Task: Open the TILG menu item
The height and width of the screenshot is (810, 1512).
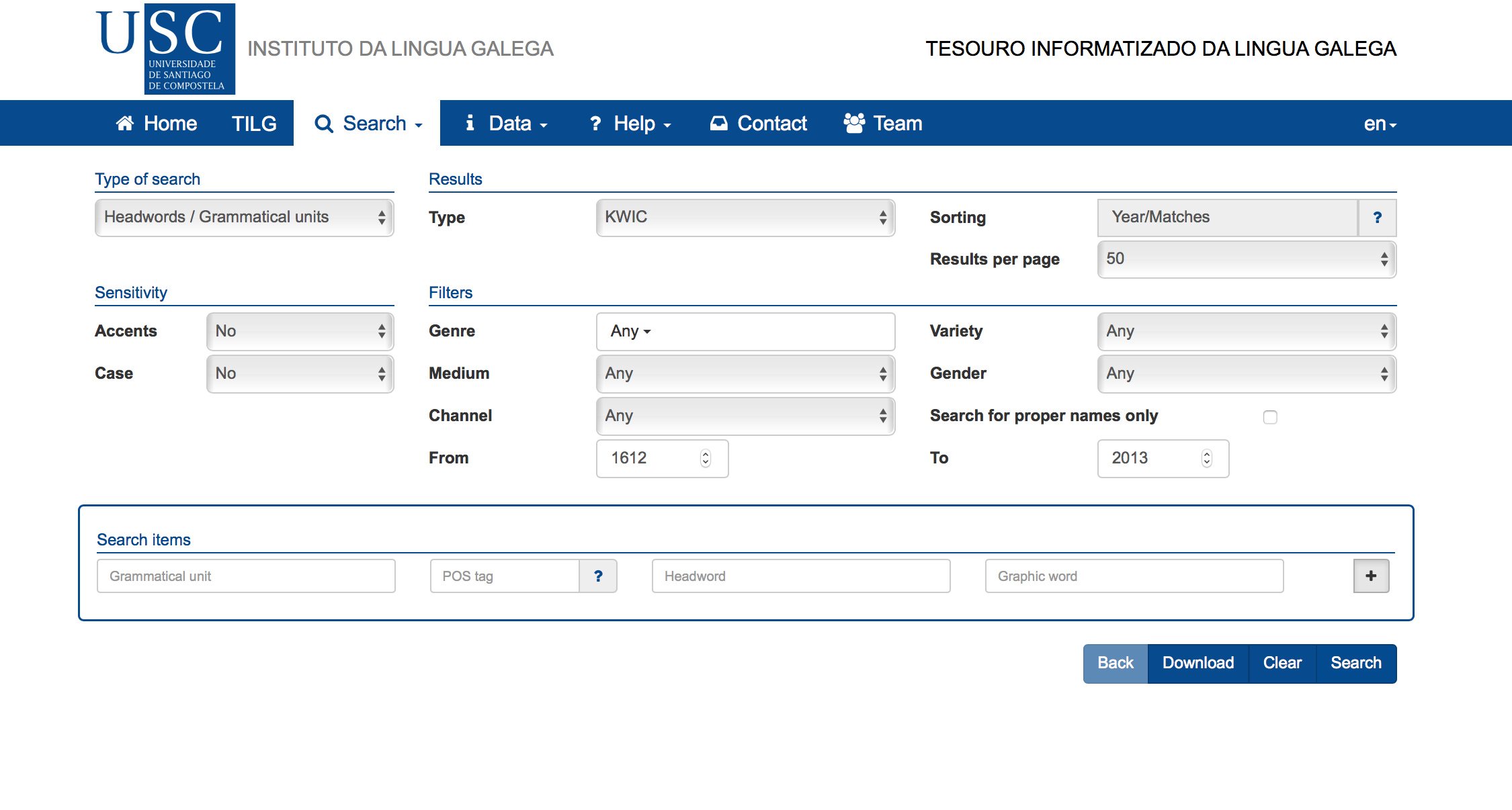Action: tap(254, 124)
